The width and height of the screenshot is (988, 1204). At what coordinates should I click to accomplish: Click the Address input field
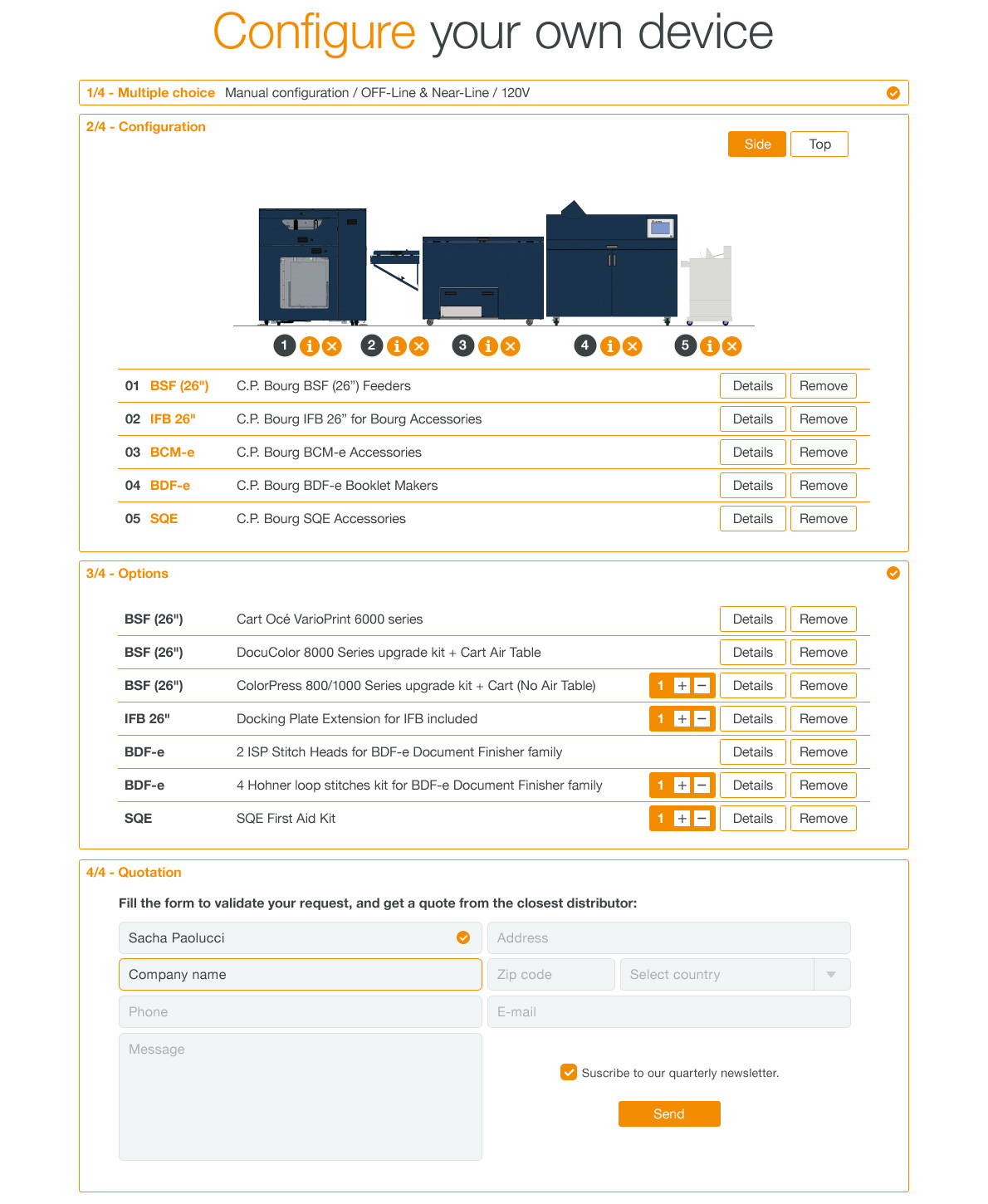(669, 937)
